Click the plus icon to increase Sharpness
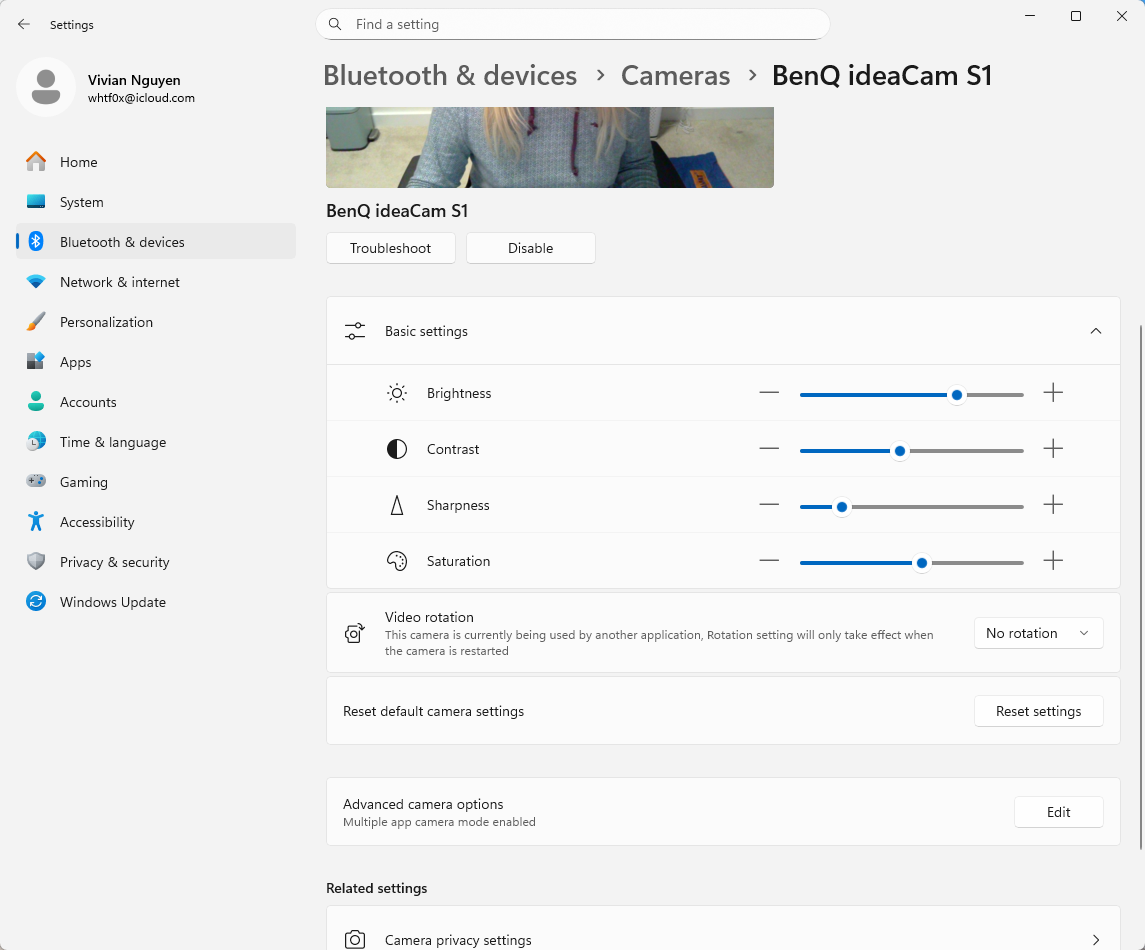The image size is (1145, 950). tap(1052, 505)
